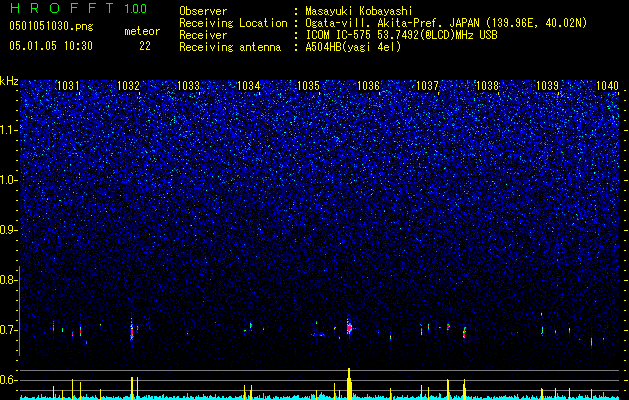
Task: Click the strong meteor echo just before 1036
Action: pos(349,328)
